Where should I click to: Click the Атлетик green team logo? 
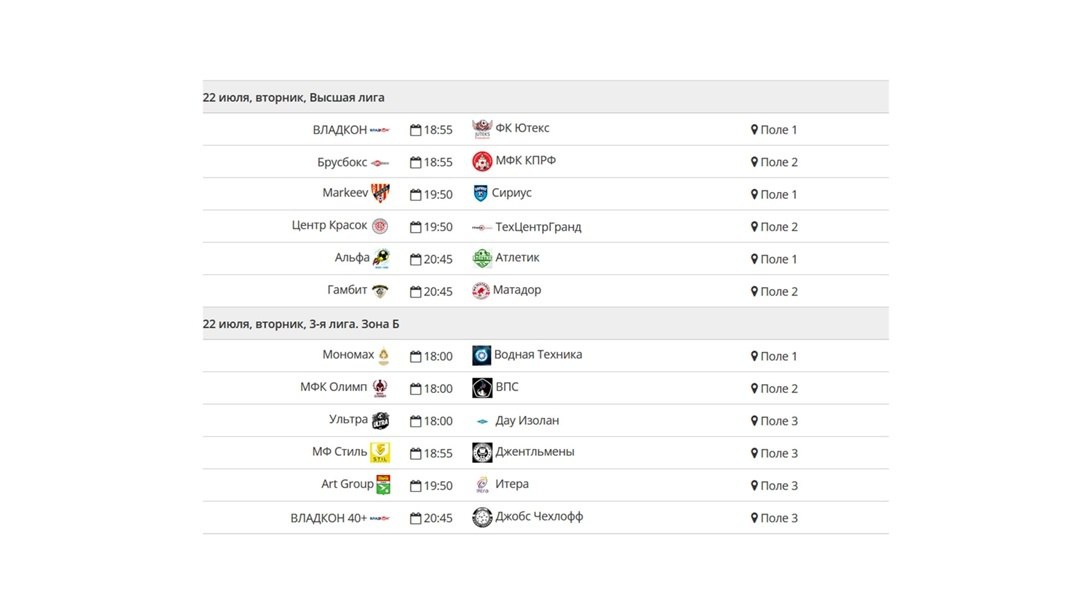click(x=482, y=258)
